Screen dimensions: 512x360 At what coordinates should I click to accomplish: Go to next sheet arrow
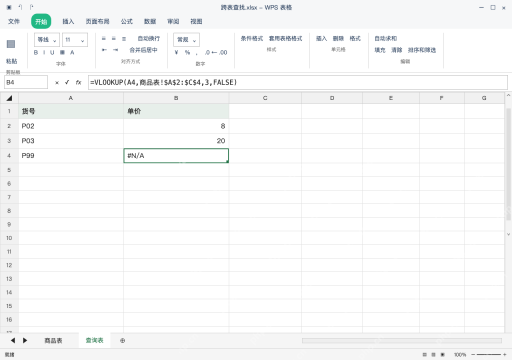pos(25,340)
